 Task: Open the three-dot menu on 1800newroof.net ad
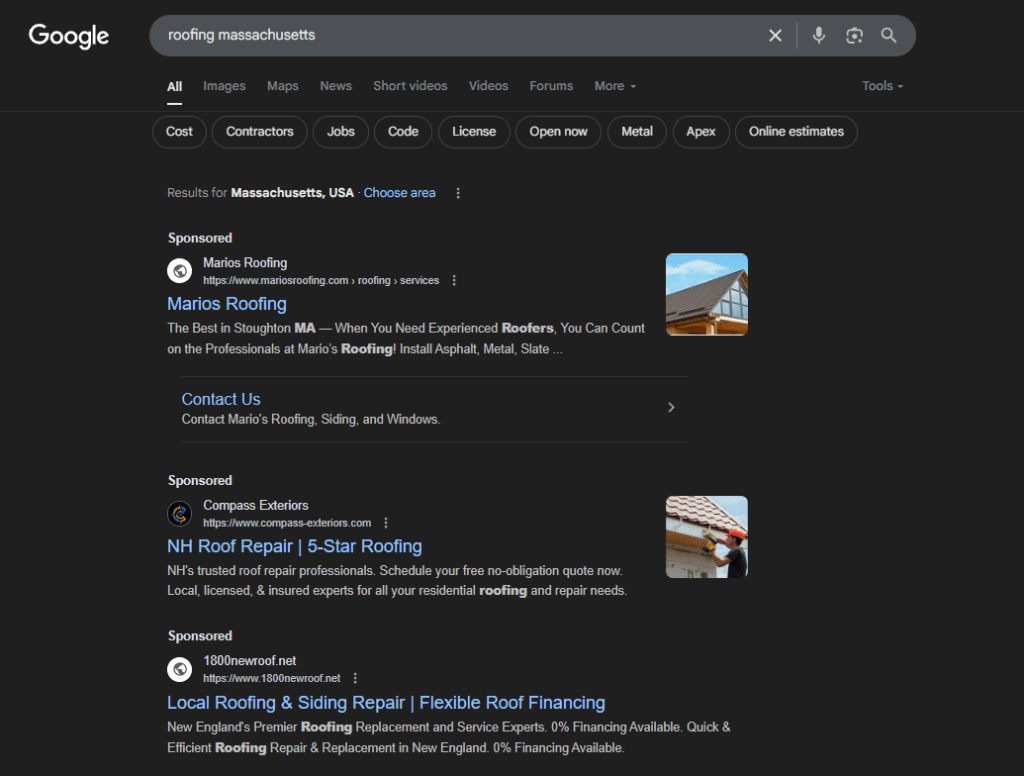(x=356, y=677)
